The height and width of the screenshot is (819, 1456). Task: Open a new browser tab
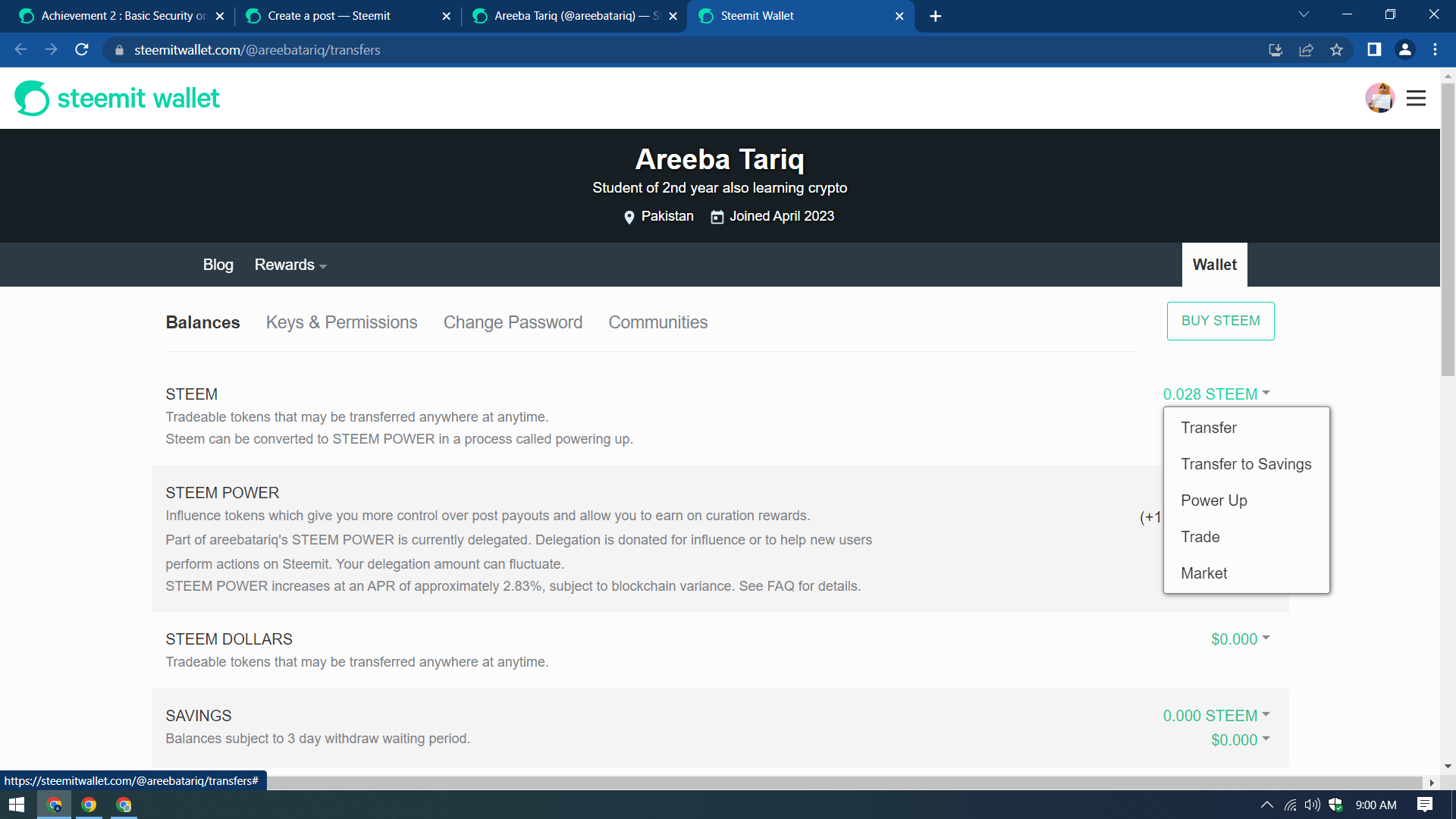click(x=935, y=16)
